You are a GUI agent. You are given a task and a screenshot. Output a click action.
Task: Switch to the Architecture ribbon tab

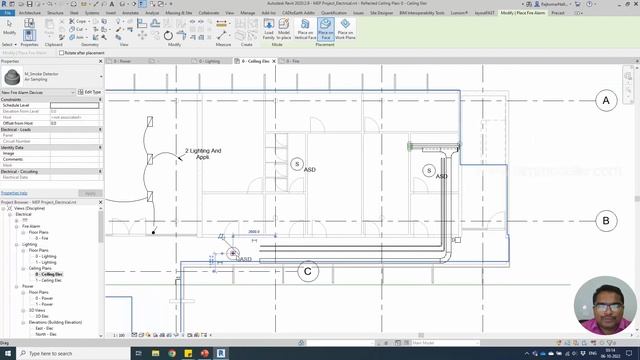tap(30, 13)
